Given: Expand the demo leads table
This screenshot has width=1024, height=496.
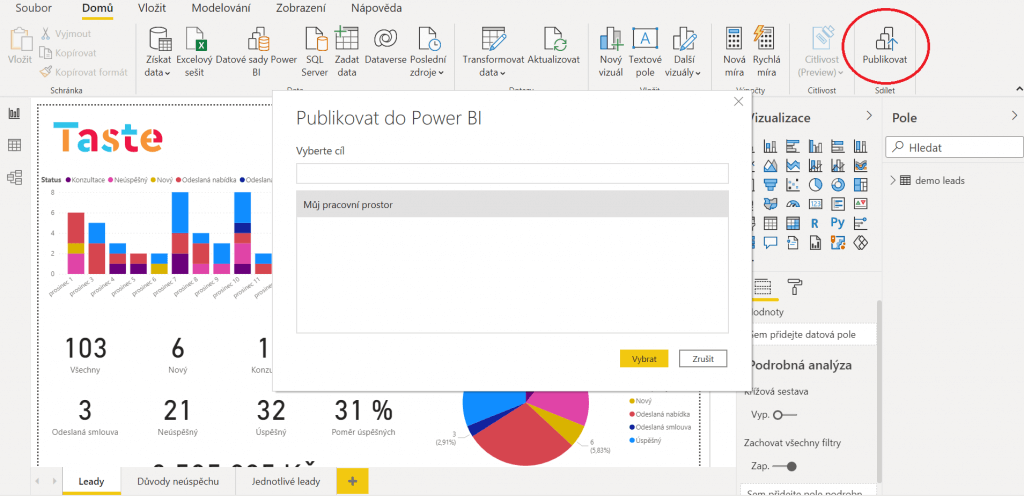Looking at the screenshot, I should click(x=892, y=180).
